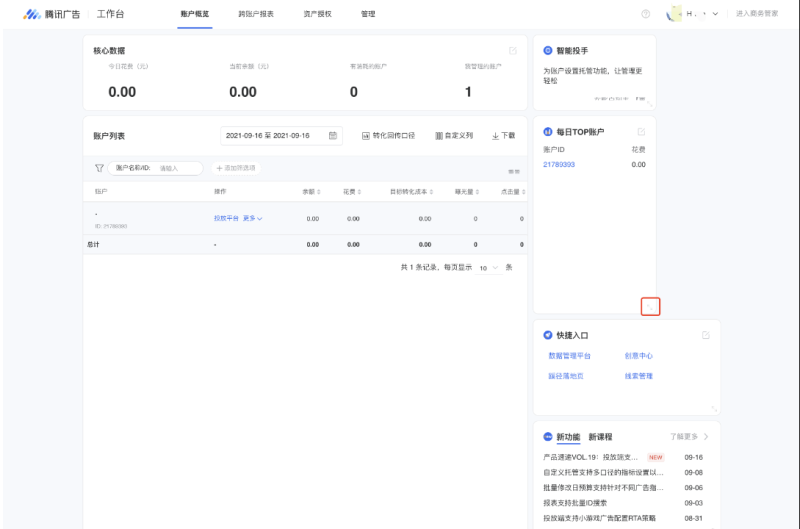This screenshot has width=800, height=529.
Task: Edit the 核心数据 card via pencil icon
Action: [513, 51]
